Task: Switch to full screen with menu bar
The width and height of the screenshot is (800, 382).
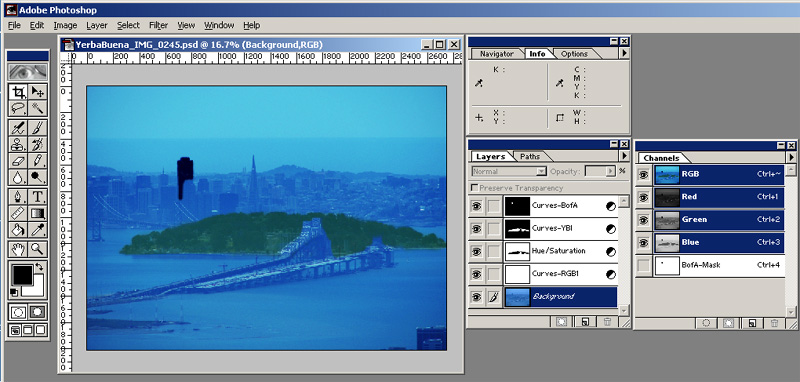Action: [28, 330]
